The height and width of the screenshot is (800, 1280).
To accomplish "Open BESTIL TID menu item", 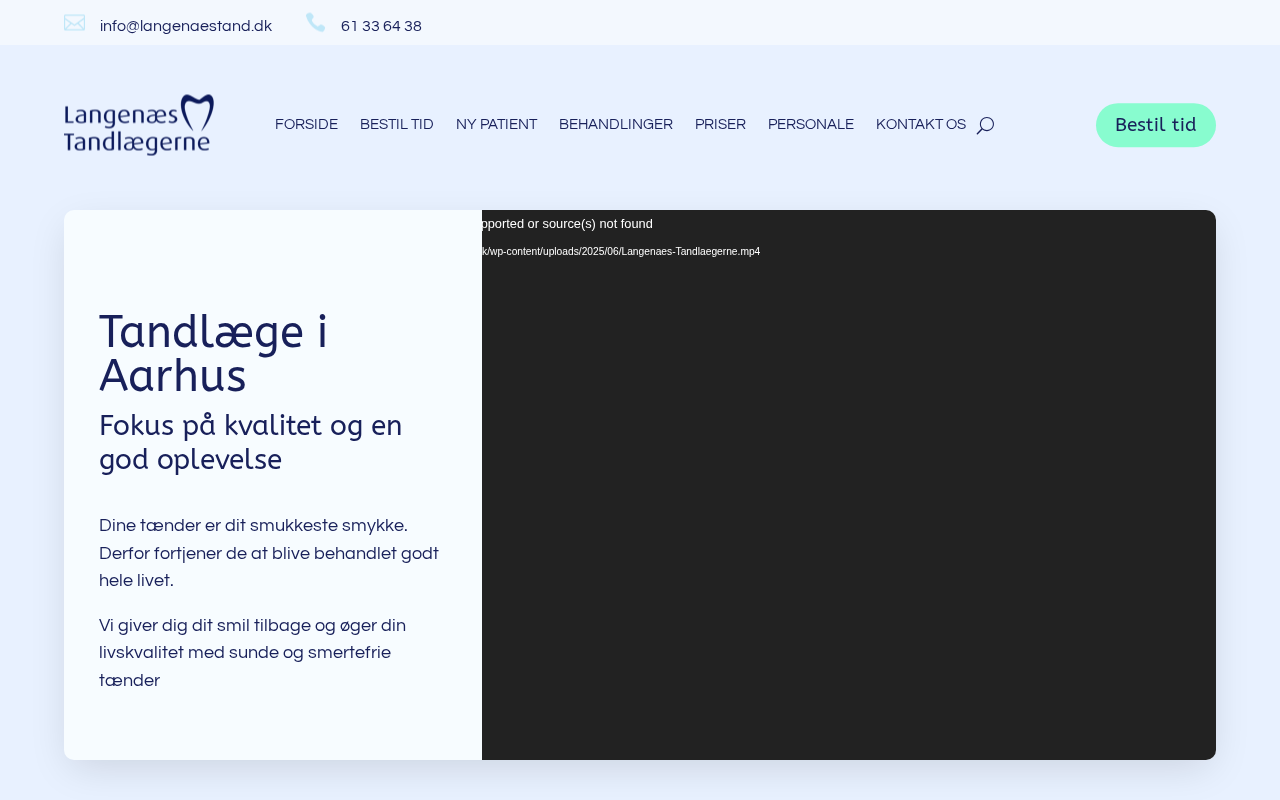I will (397, 125).
